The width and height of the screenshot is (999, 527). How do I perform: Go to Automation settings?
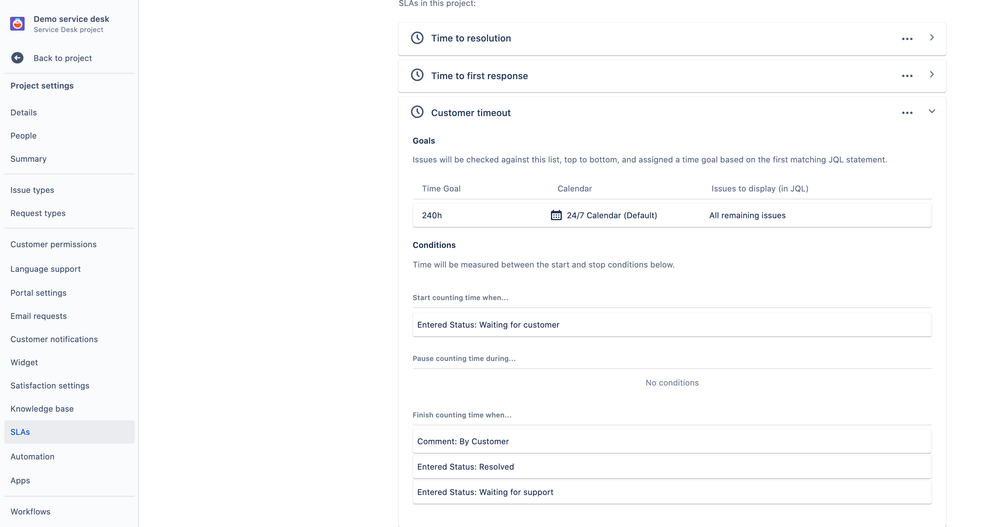[x=32, y=456]
